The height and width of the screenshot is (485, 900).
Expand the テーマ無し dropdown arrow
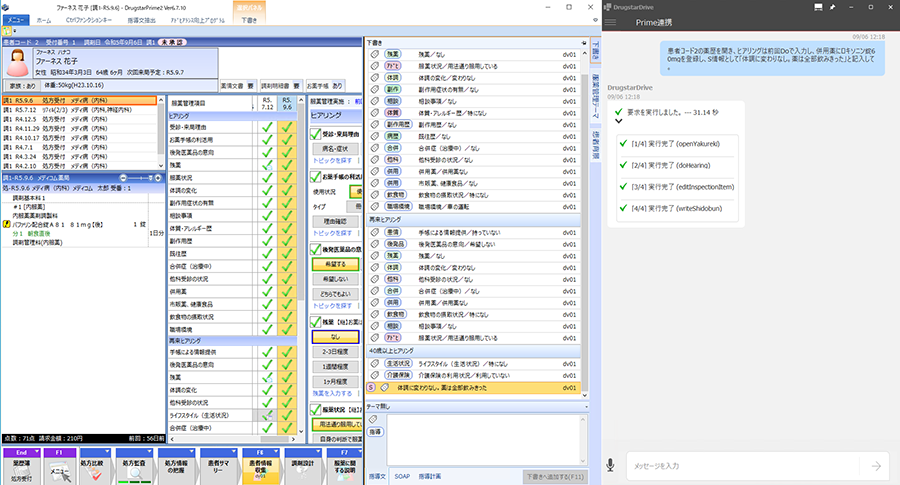tap(586, 406)
